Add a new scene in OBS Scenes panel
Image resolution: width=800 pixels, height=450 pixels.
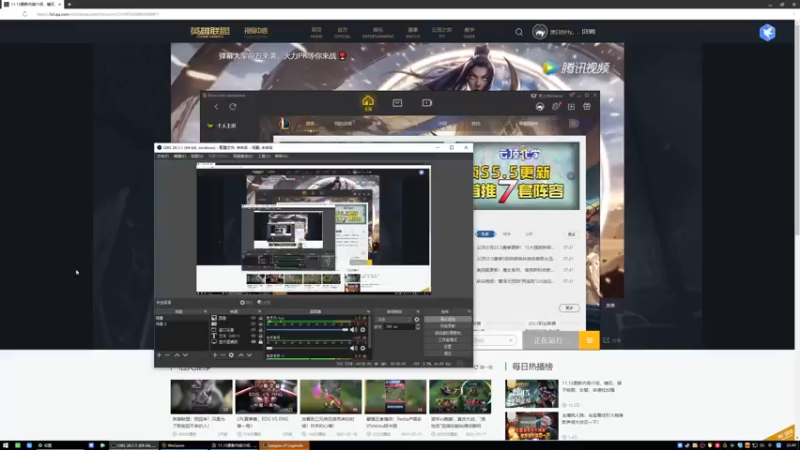tap(159, 355)
